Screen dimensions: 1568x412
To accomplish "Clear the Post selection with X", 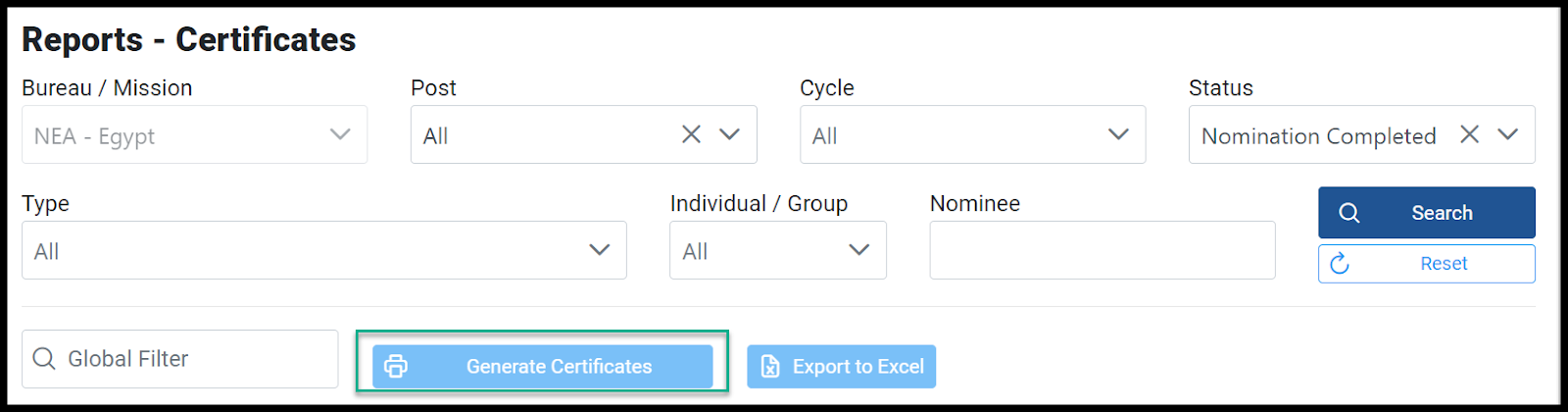I will tap(691, 134).
